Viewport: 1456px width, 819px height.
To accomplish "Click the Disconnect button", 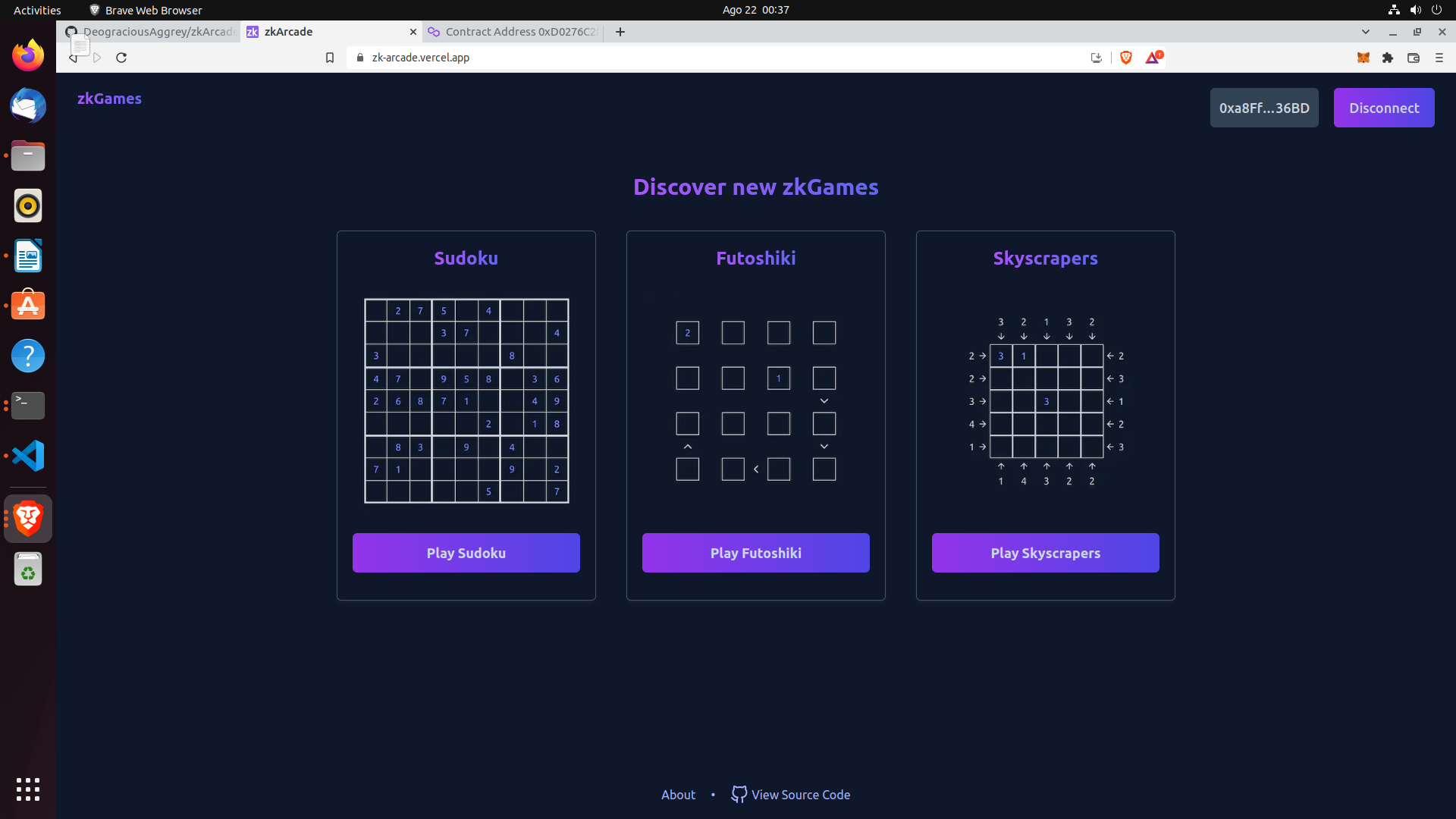I will (x=1383, y=108).
